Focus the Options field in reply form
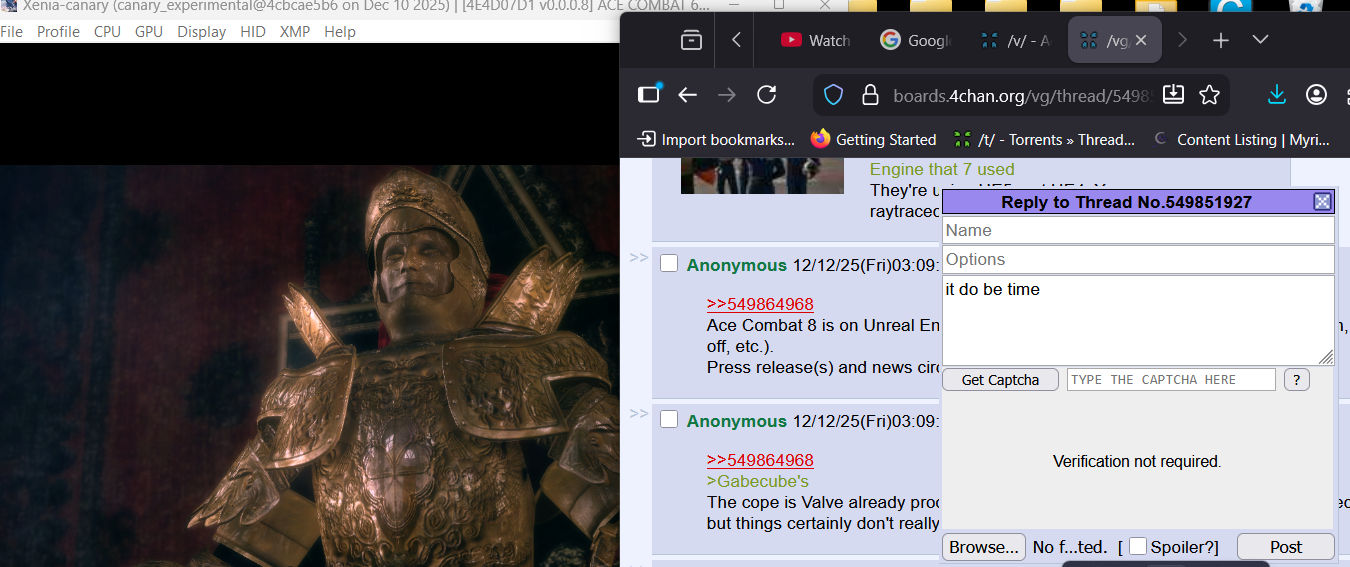This screenshot has height=567, width=1350. pyautogui.click(x=1138, y=259)
